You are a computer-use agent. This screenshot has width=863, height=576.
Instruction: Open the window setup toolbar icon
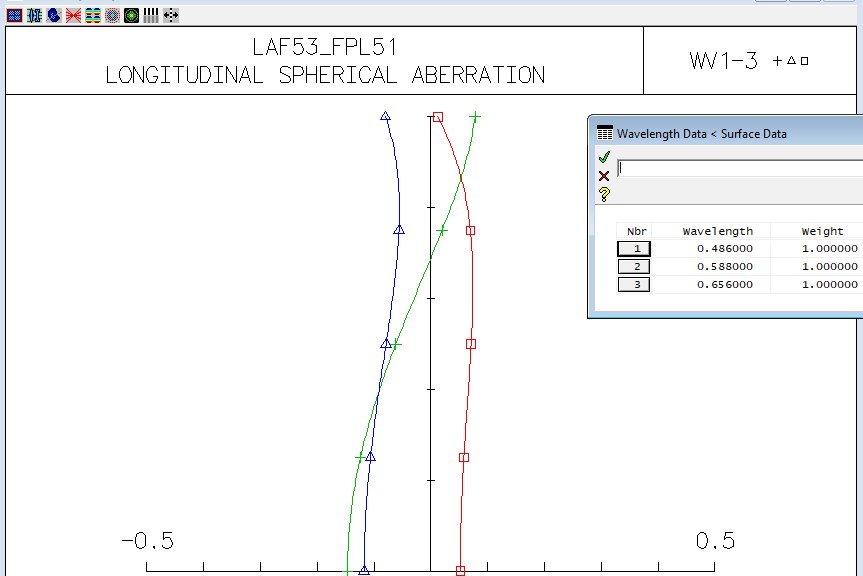coord(14,15)
